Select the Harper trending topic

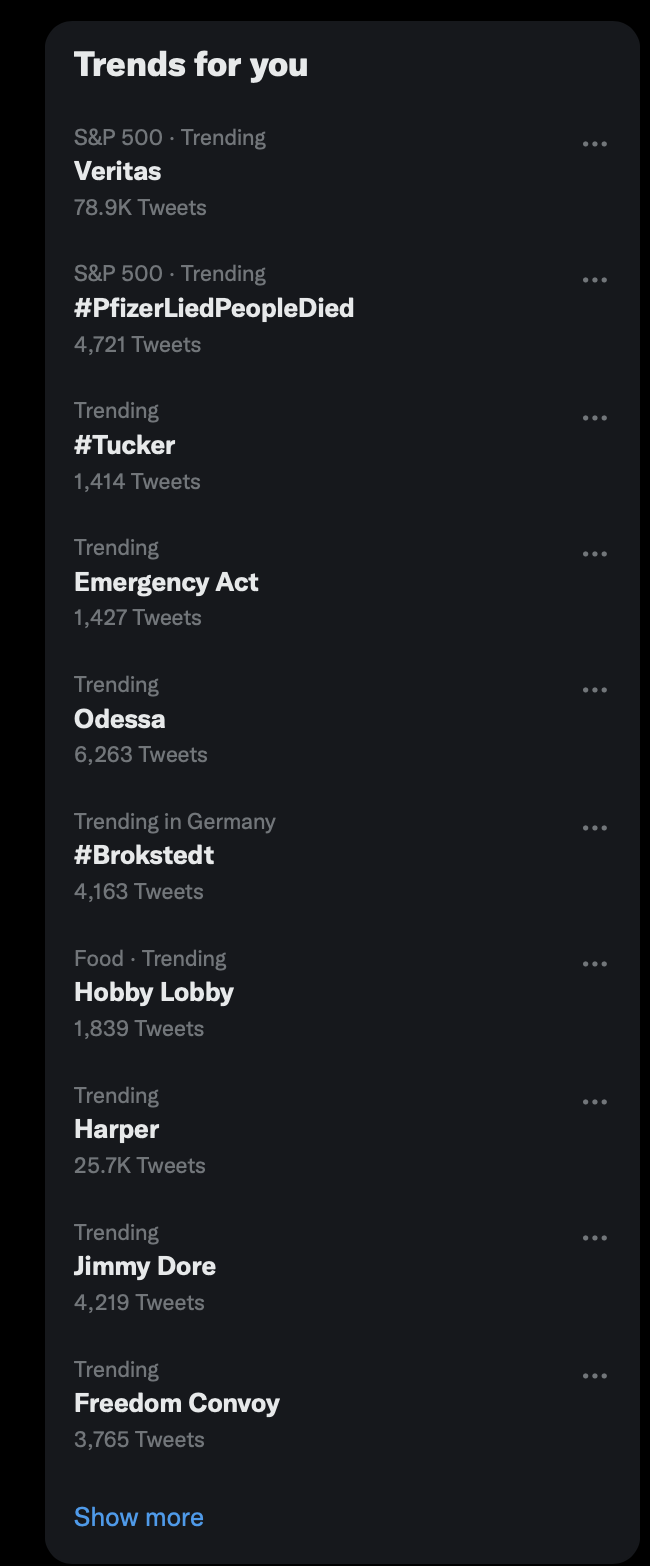(x=342, y=1130)
